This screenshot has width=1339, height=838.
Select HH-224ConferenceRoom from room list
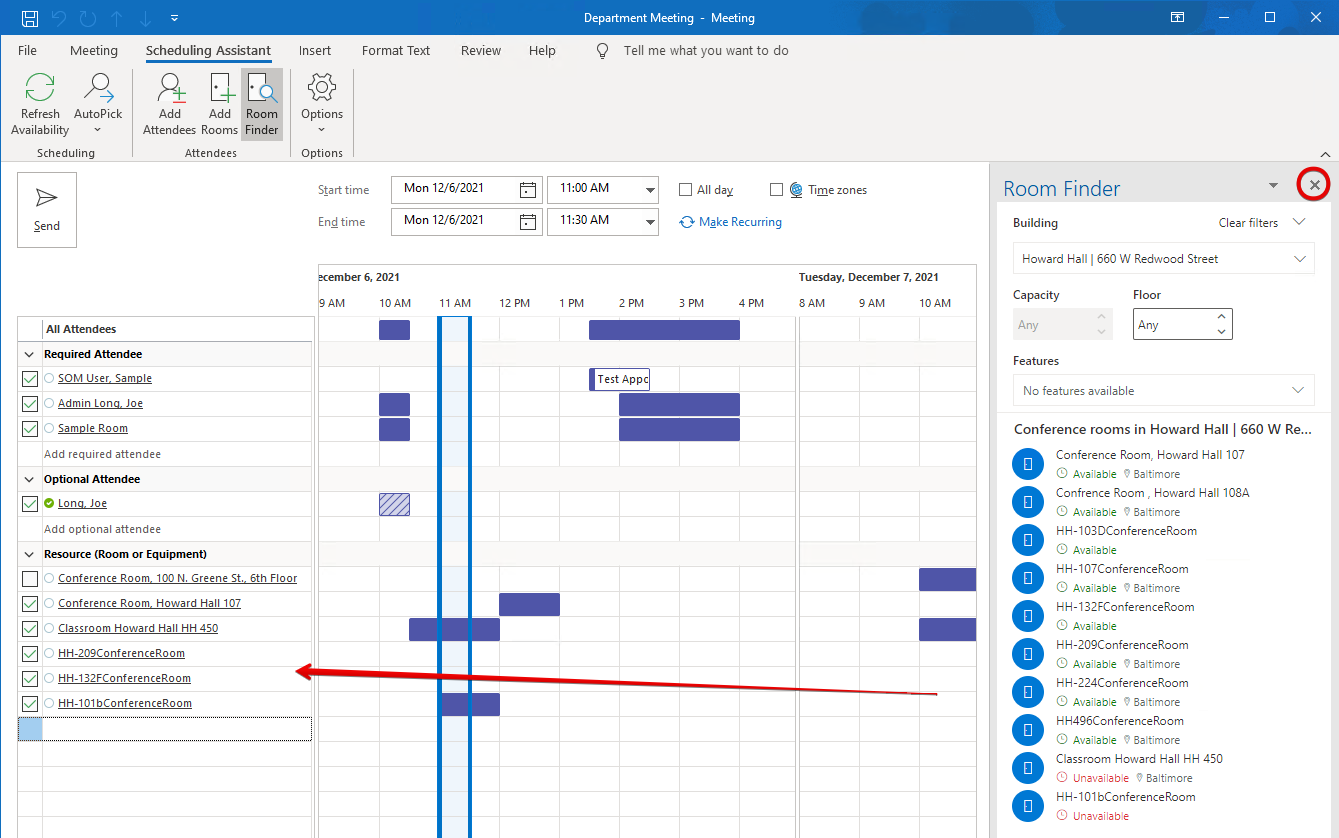pyautogui.click(x=1122, y=683)
